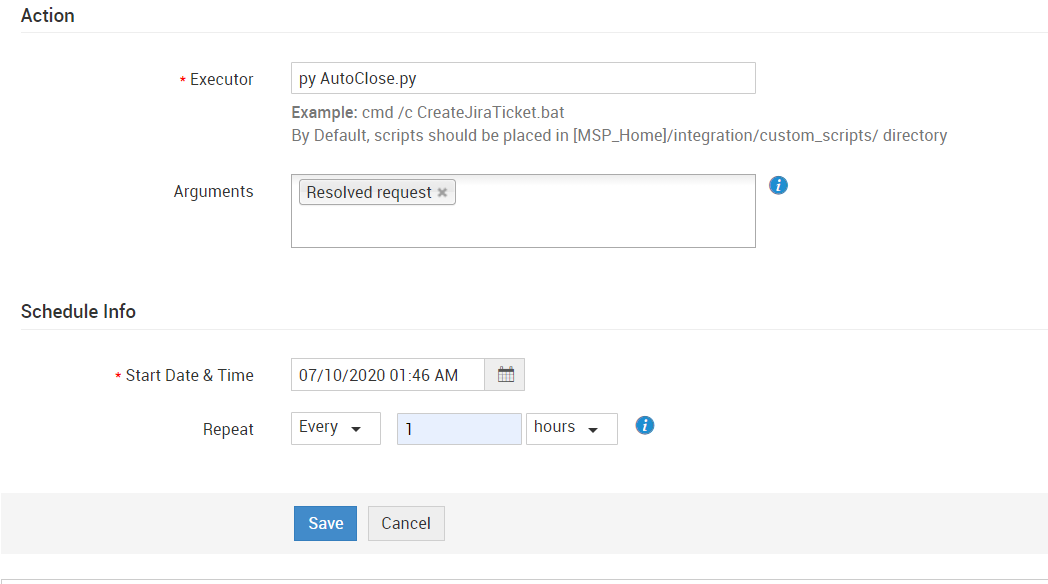Screen dimensions: 1048x584
Task: Click the Arguments field label
Action: (x=213, y=192)
